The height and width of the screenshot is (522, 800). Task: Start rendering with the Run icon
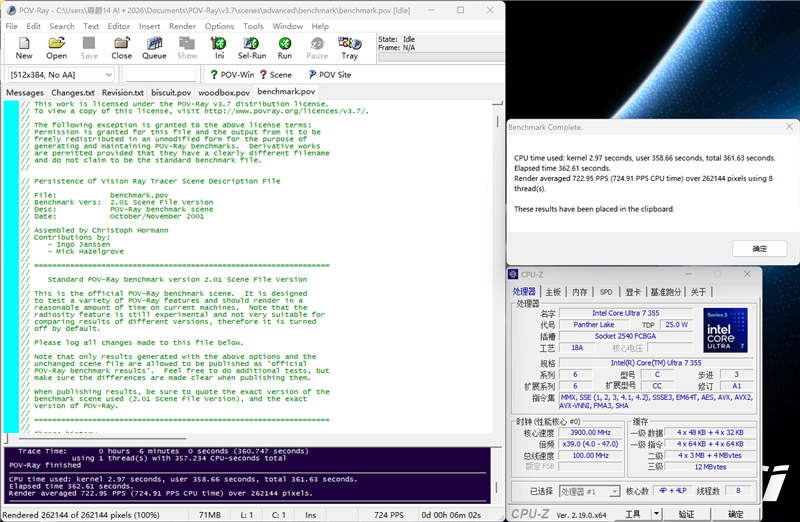point(285,47)
